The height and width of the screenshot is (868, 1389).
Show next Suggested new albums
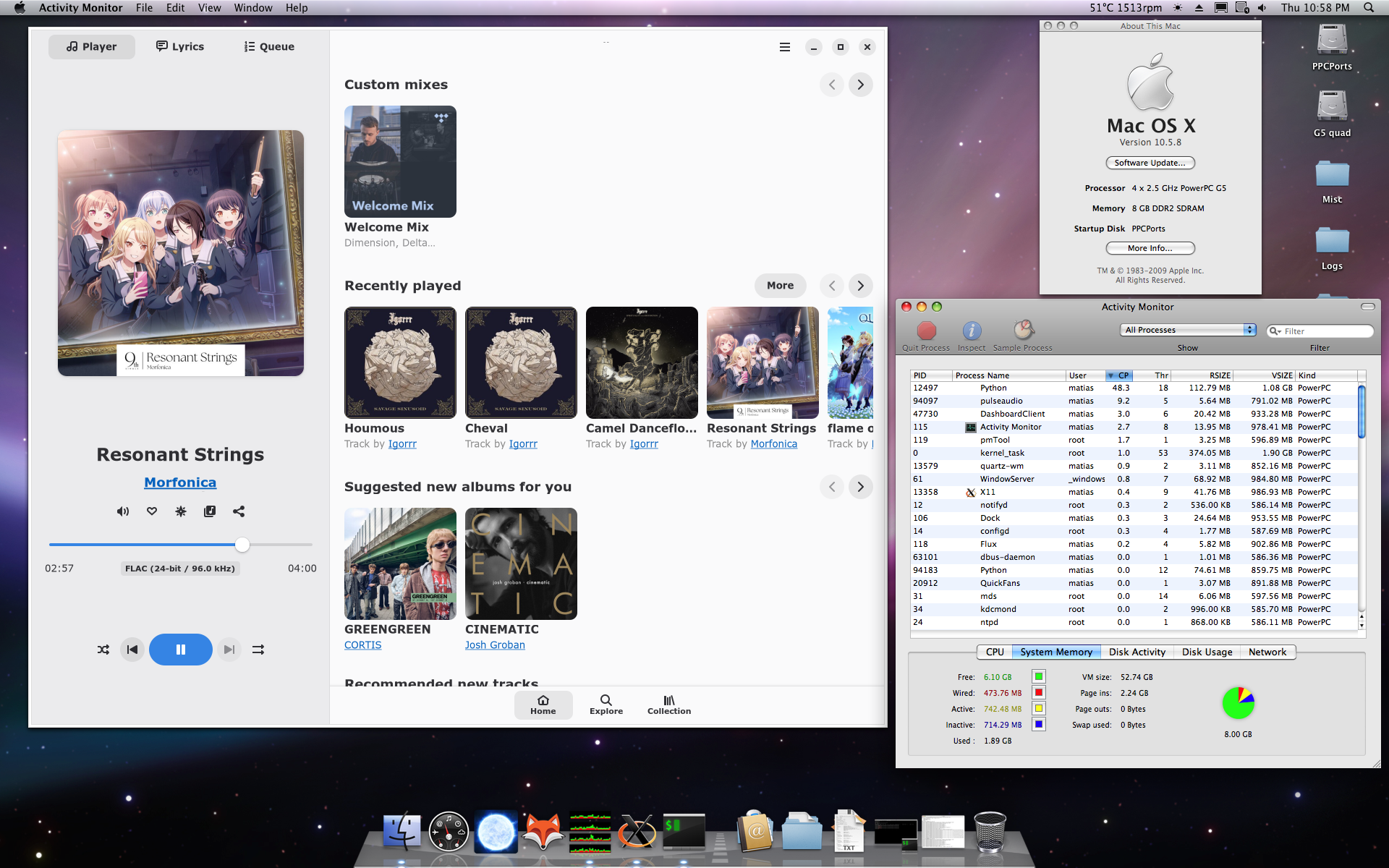[x=861, y=487]
